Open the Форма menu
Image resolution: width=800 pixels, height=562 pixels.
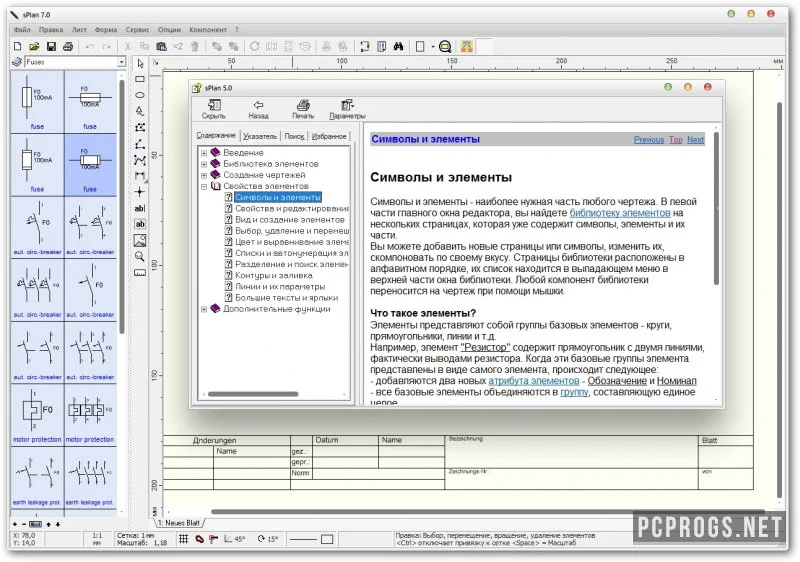click(x=106, y=30)
